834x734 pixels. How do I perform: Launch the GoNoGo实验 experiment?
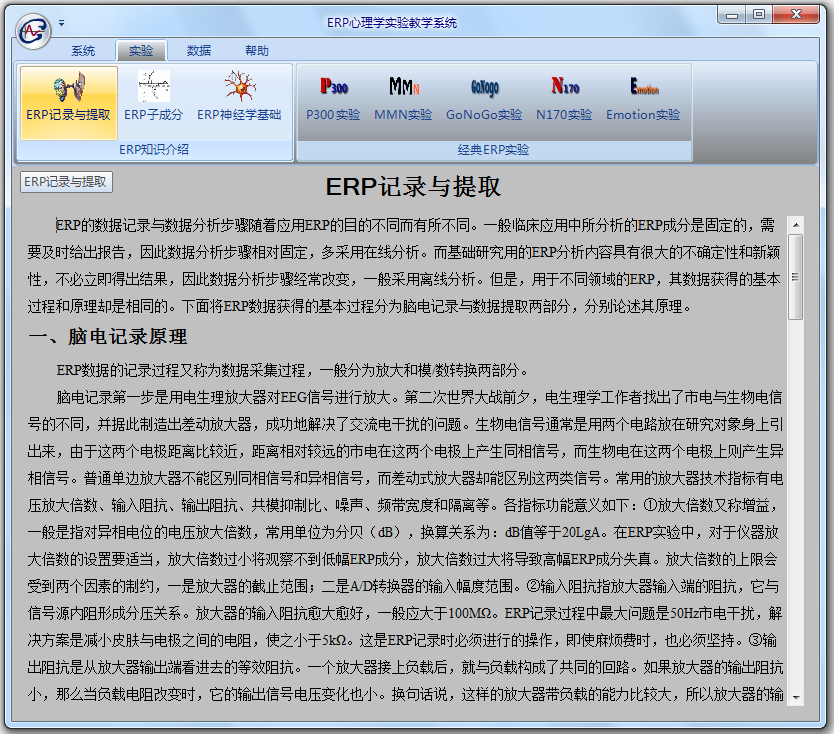coord(484,101)
